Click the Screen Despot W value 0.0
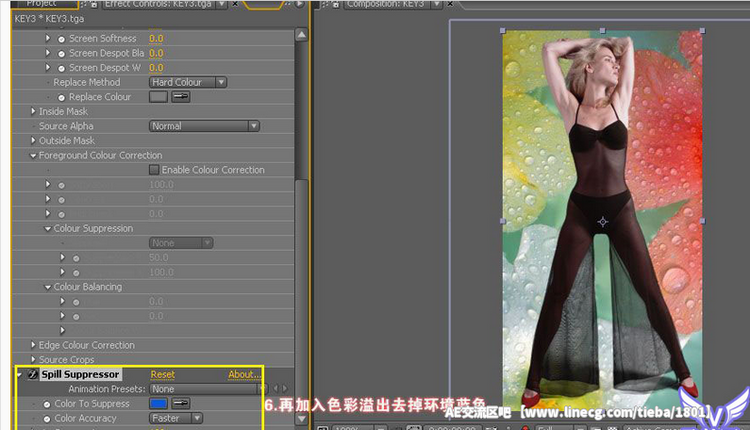Image resolution: width=750 pixels, height=430 pixels. (156, 67)
